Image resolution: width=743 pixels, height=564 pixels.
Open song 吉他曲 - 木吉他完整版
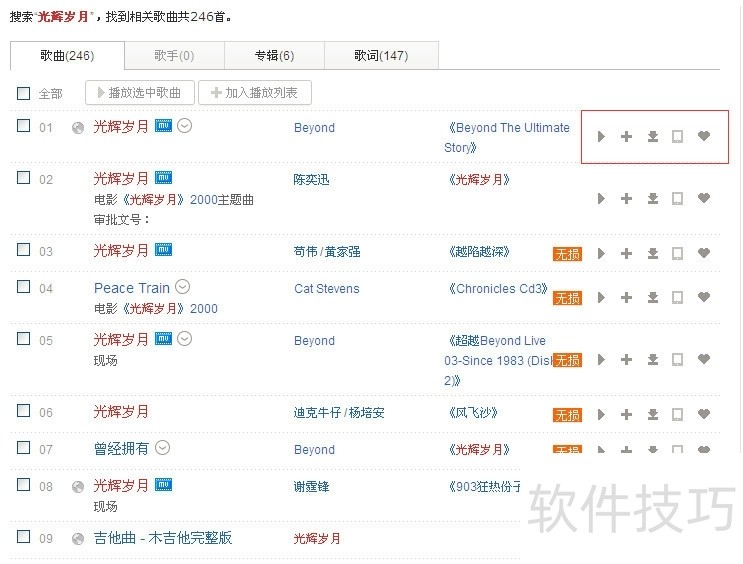pos(163,538)
